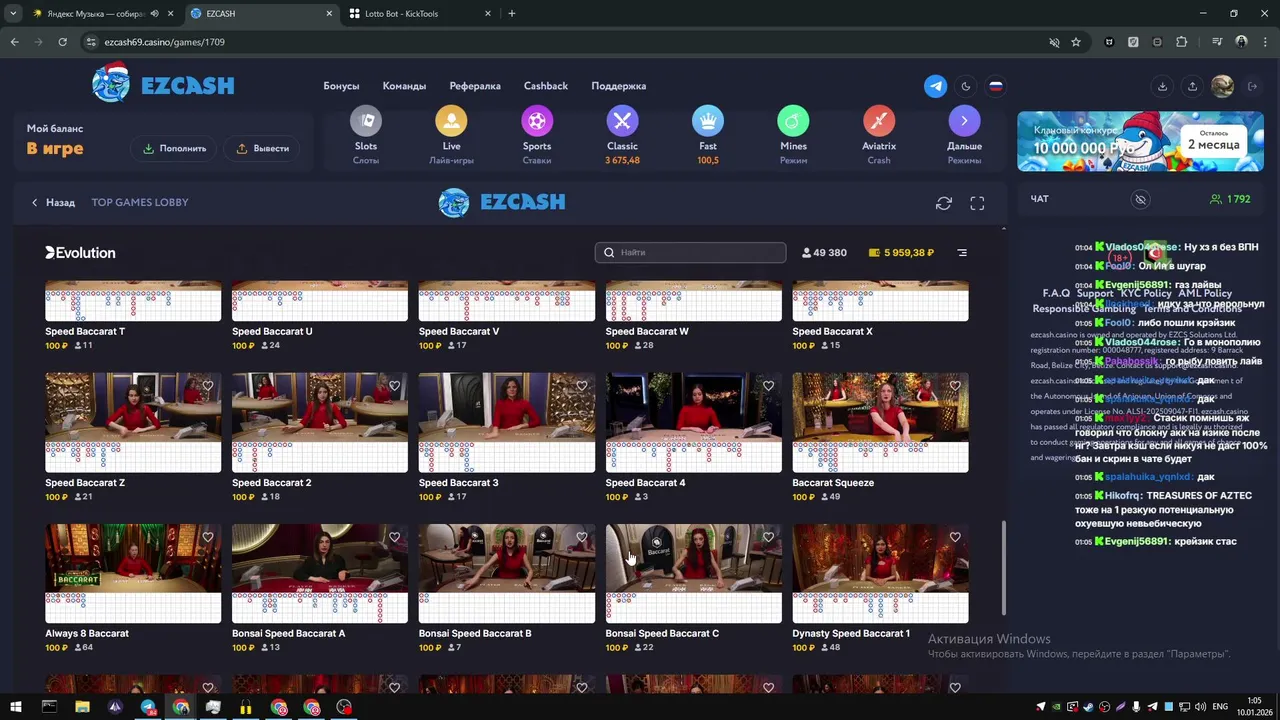The height and width of the screenshot is (720, 1280).
Task: Open the Always 8 Baccarat thumbnail
Action: pos(133,573)
